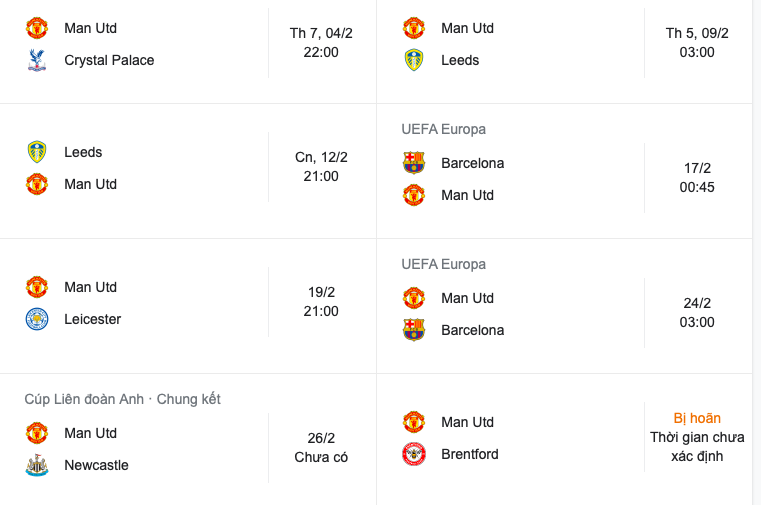This screenshot has width=761, height=505.
Task: Click the Newcastle club crest
Action: [37, 465]
